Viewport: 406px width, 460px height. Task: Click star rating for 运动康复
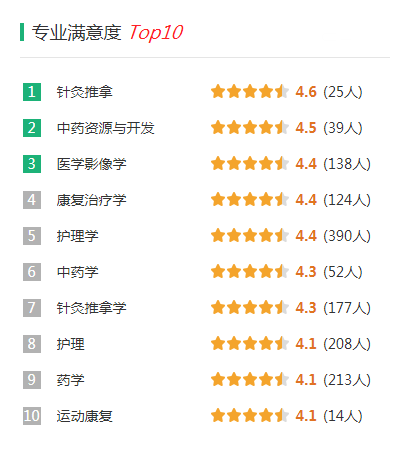click(250, 415)
